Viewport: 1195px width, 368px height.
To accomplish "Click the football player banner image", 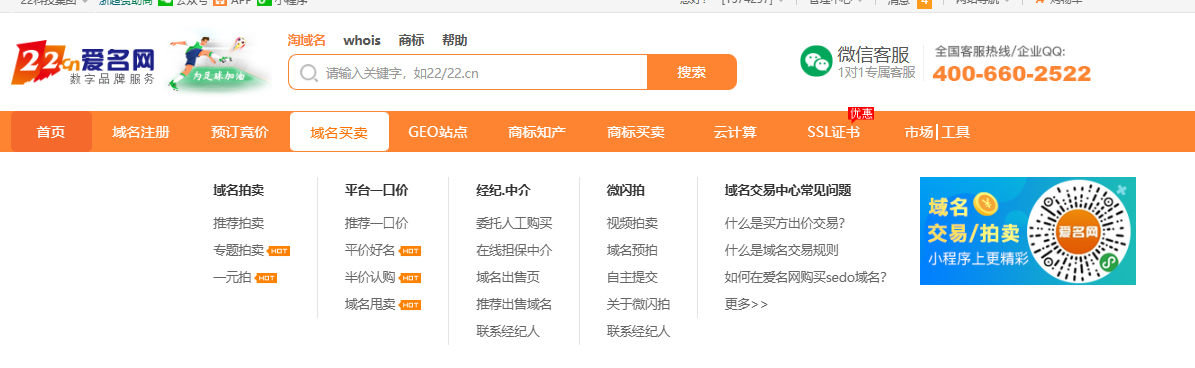I will click(217, 61).
